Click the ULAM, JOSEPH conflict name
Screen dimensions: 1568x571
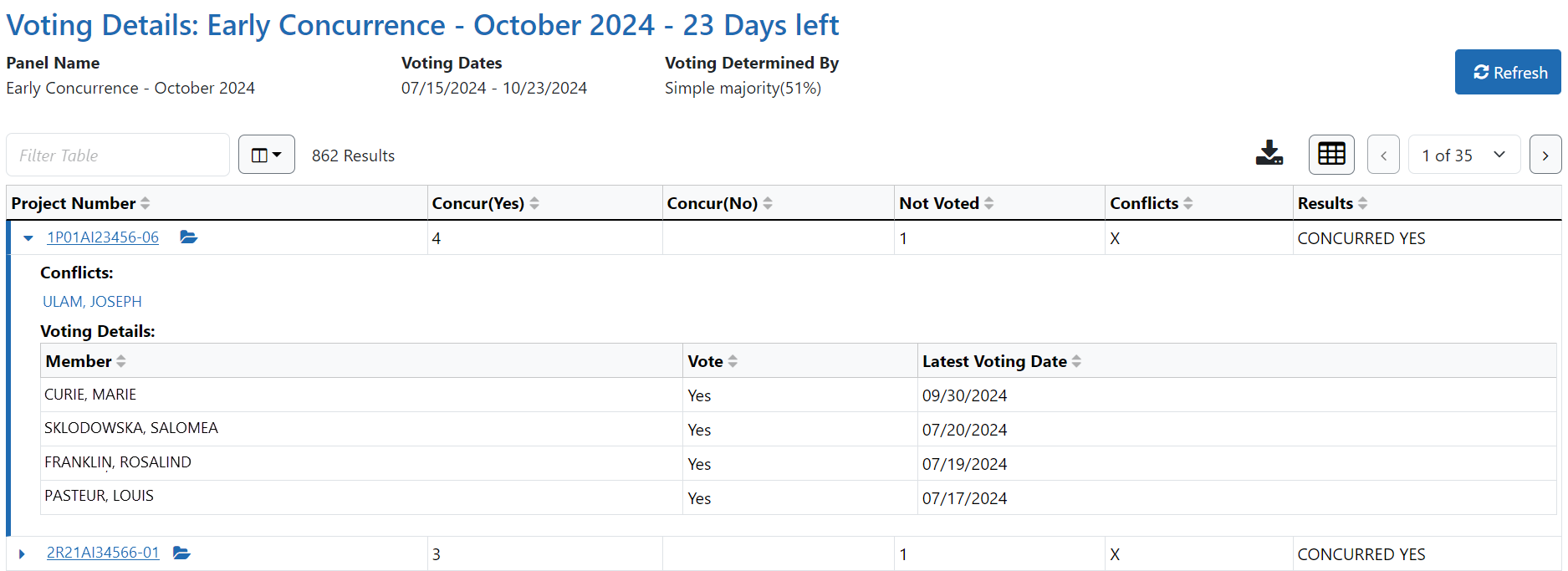[92, 302]
